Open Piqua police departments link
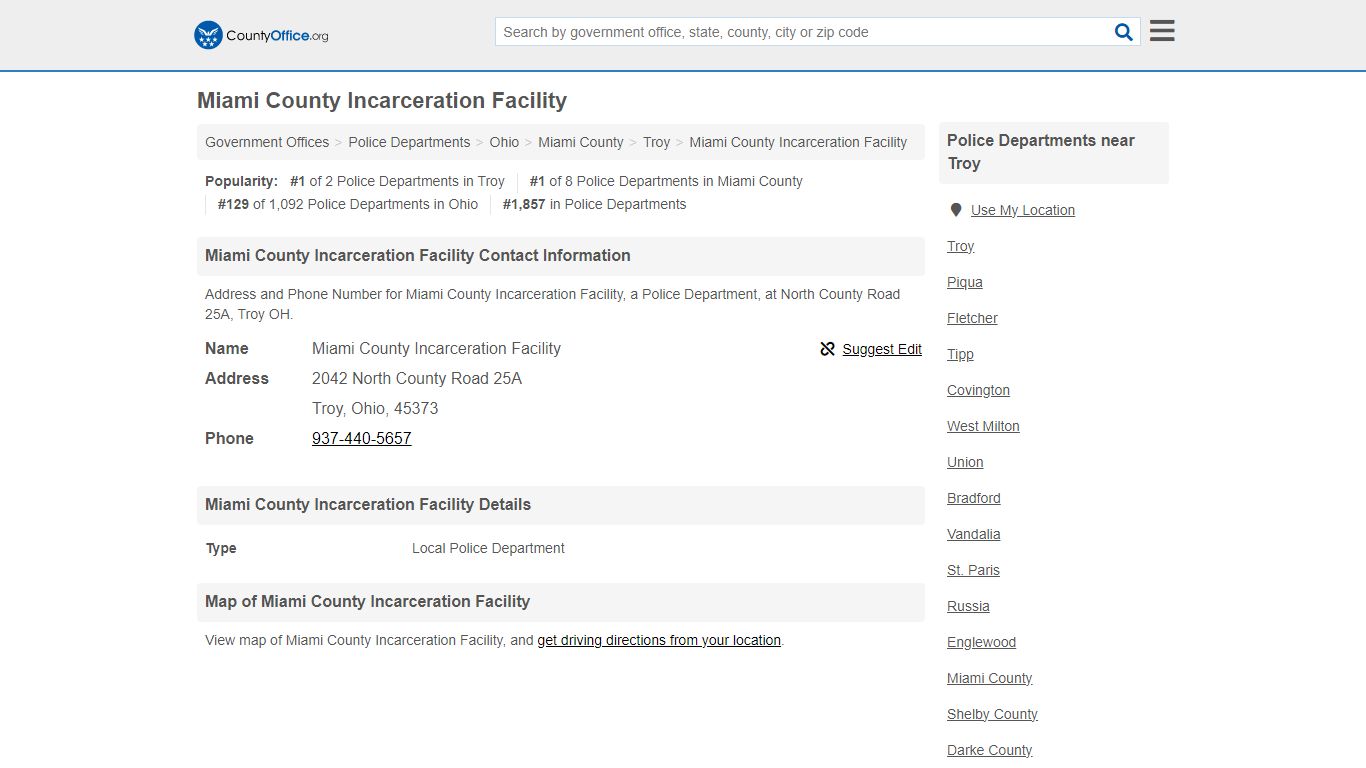1366x768 pixels. pos(965,282)
